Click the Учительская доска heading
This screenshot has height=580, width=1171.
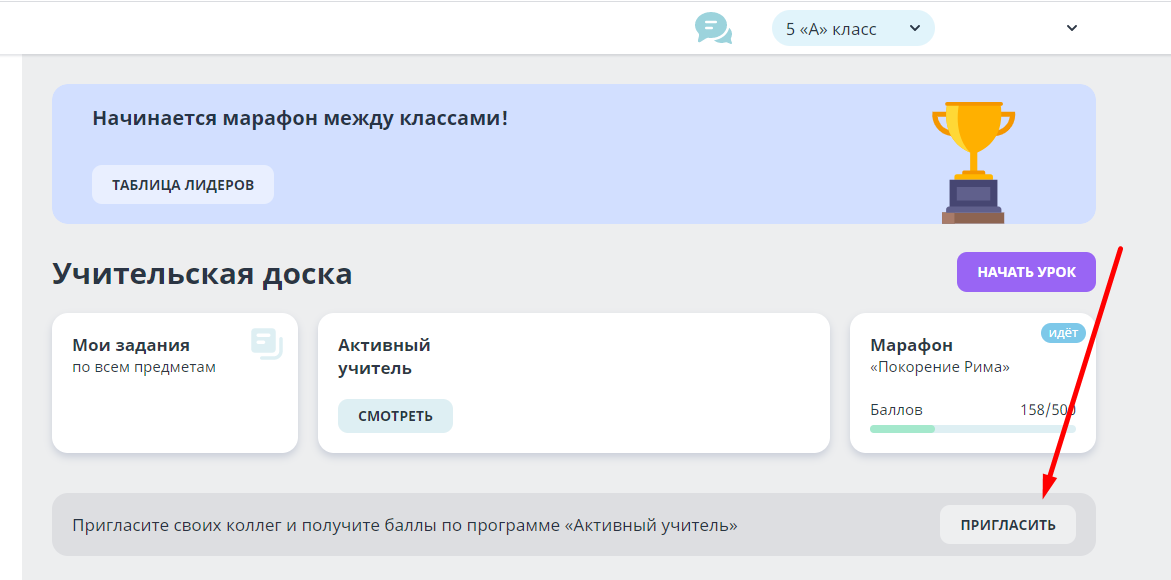(x=202, y=274)
